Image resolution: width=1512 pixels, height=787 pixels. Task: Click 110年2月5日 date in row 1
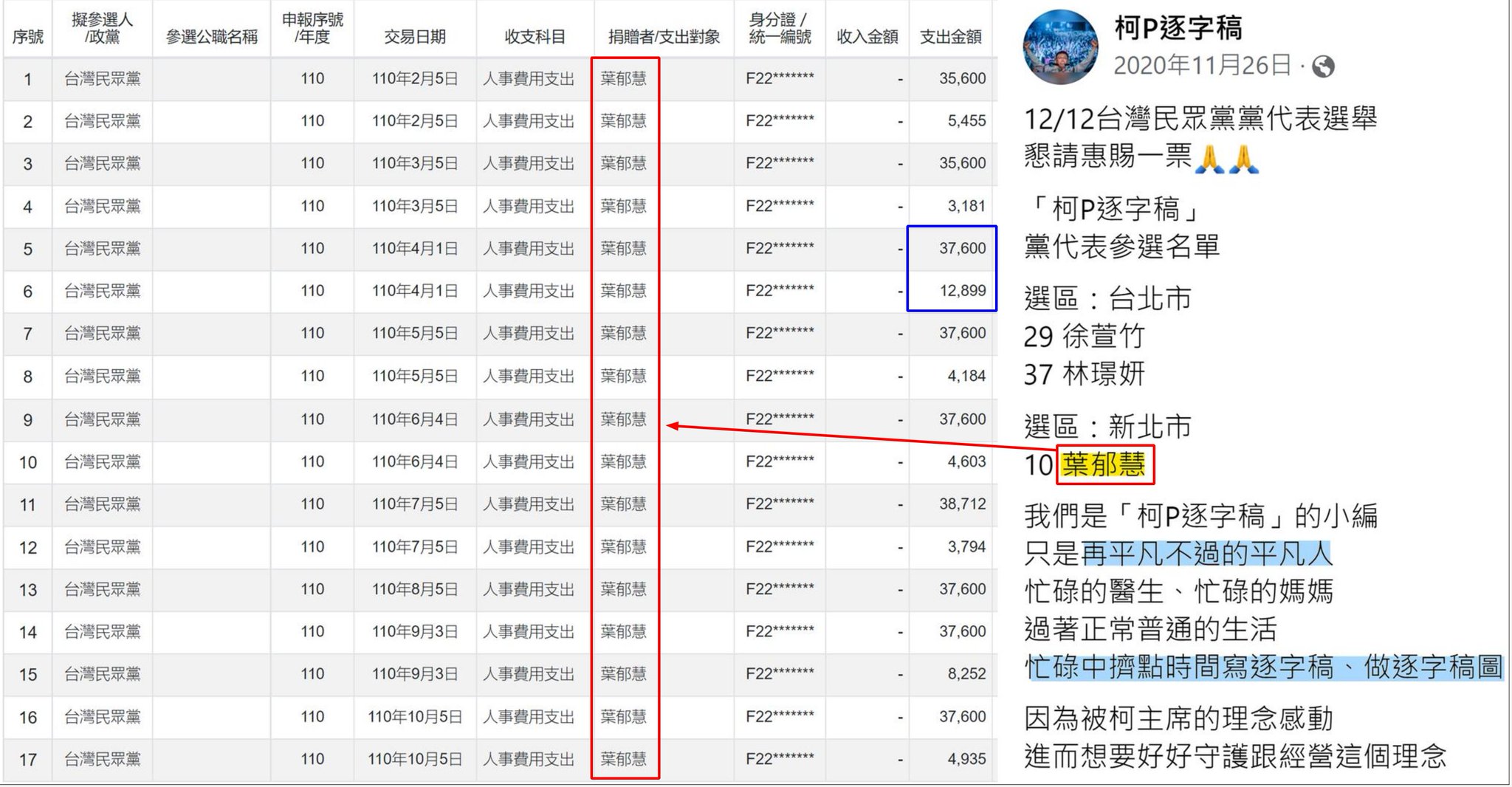click(x=415, y=78)
